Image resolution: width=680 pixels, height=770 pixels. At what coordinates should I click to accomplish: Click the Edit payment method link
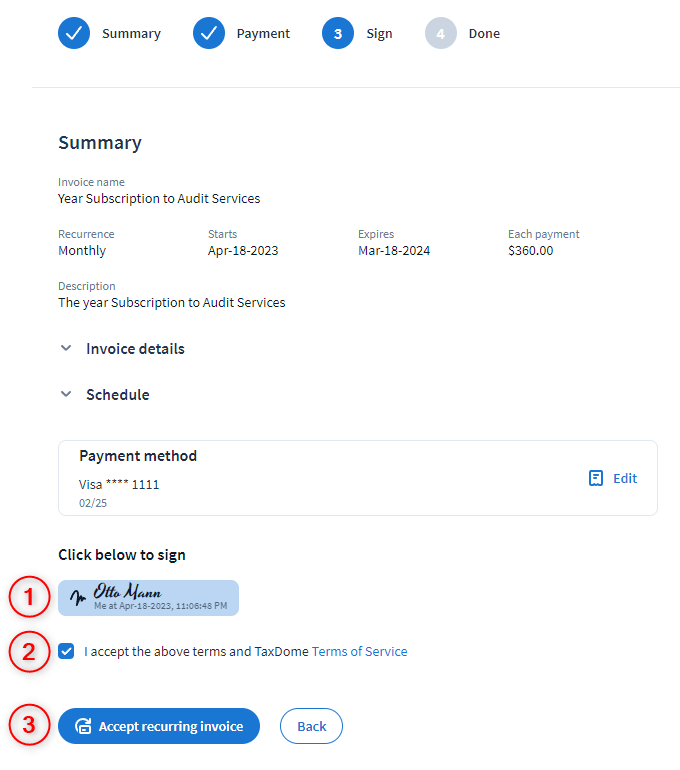625,478
